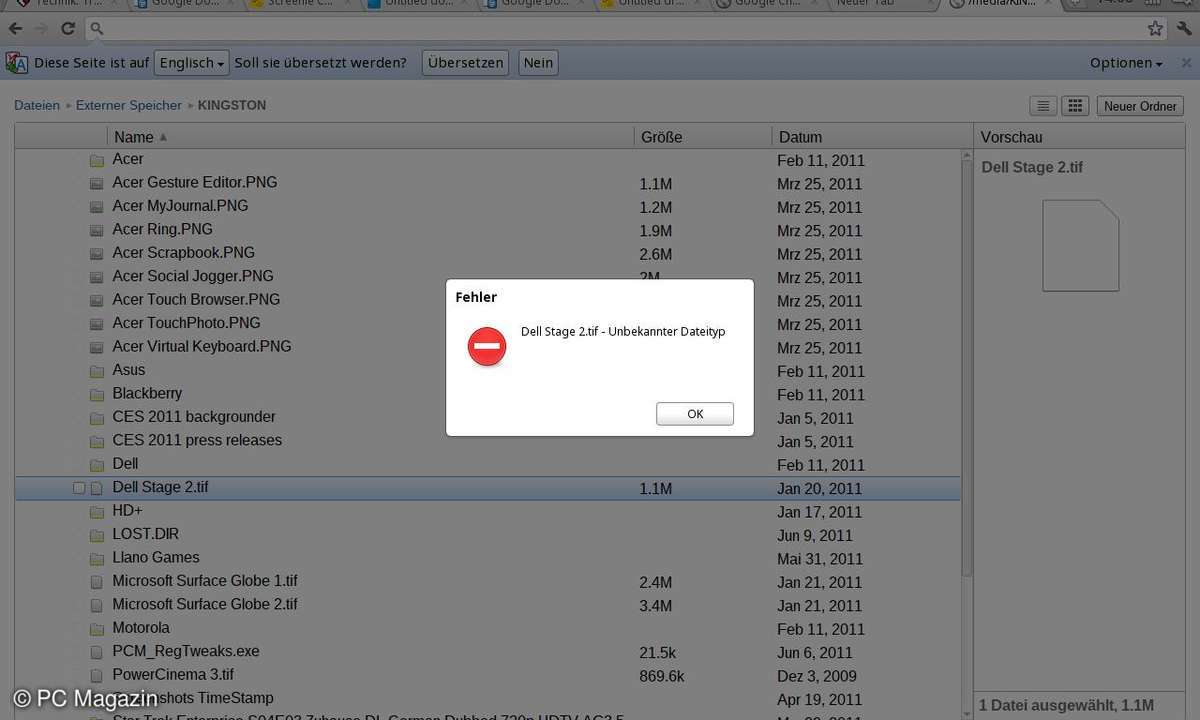Click the CES 2011 backgrounder folder icon
This screenshot has height=720, width=1200.
[96, 418]
